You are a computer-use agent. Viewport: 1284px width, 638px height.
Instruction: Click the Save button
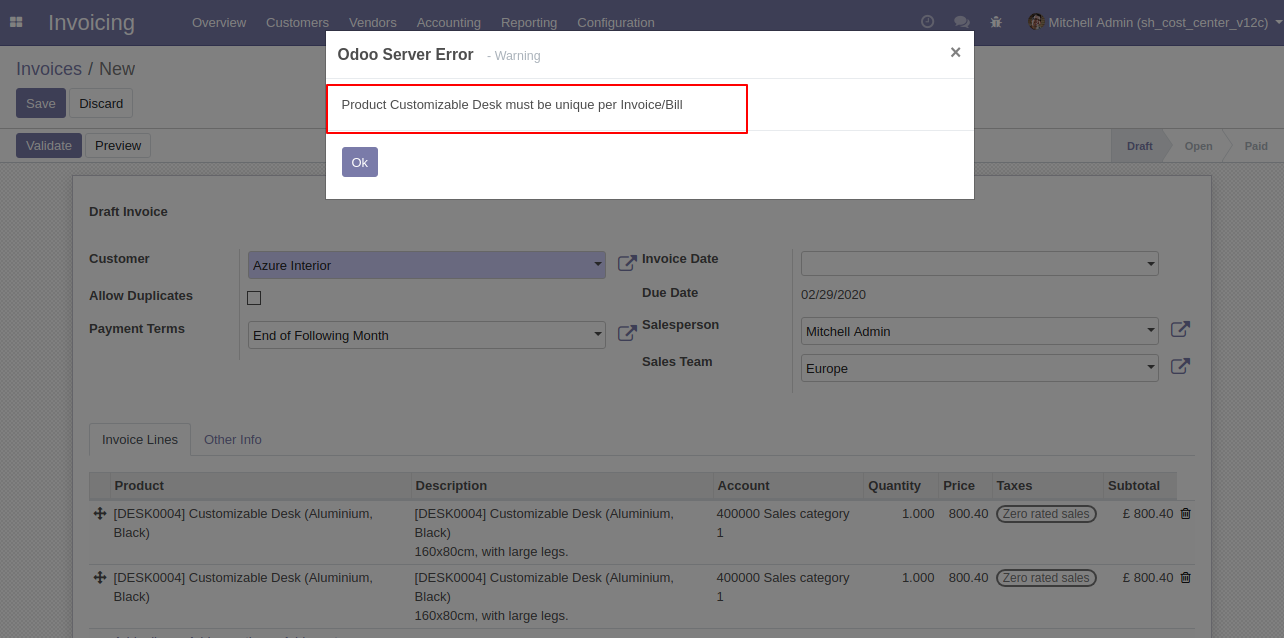(41, 103)
